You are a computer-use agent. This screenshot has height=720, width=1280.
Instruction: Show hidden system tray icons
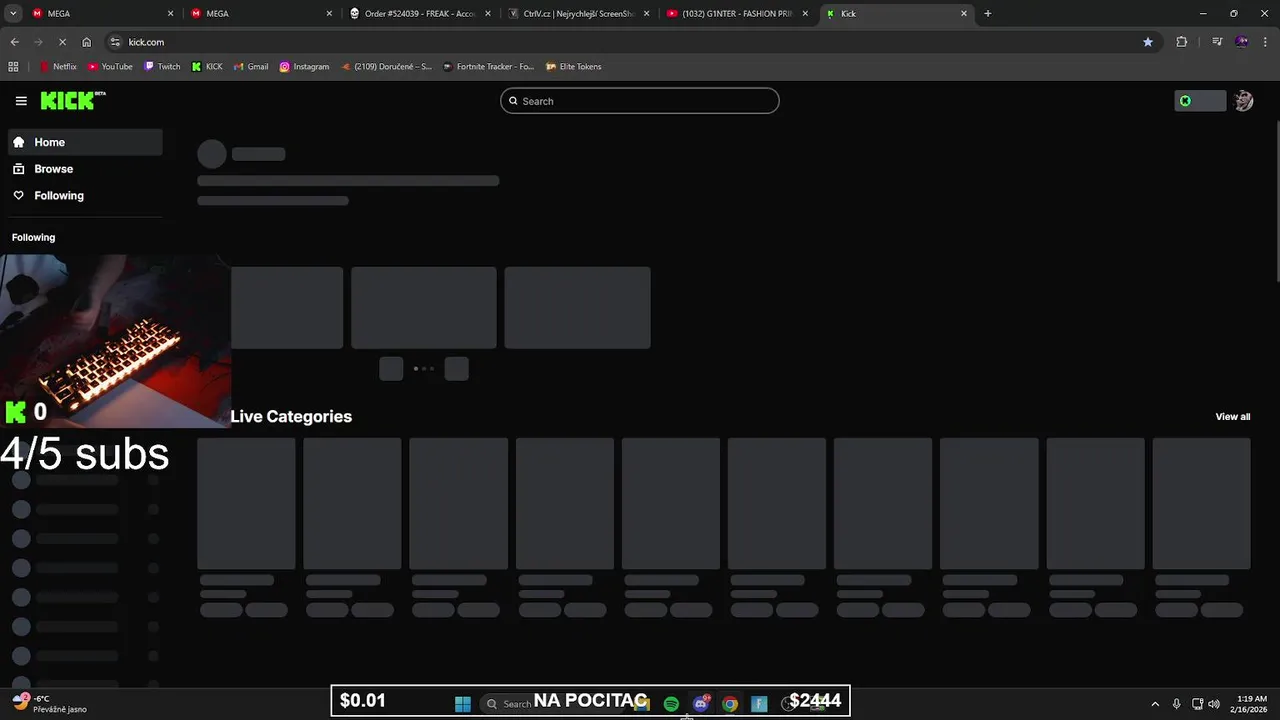tap(1155, 704)
